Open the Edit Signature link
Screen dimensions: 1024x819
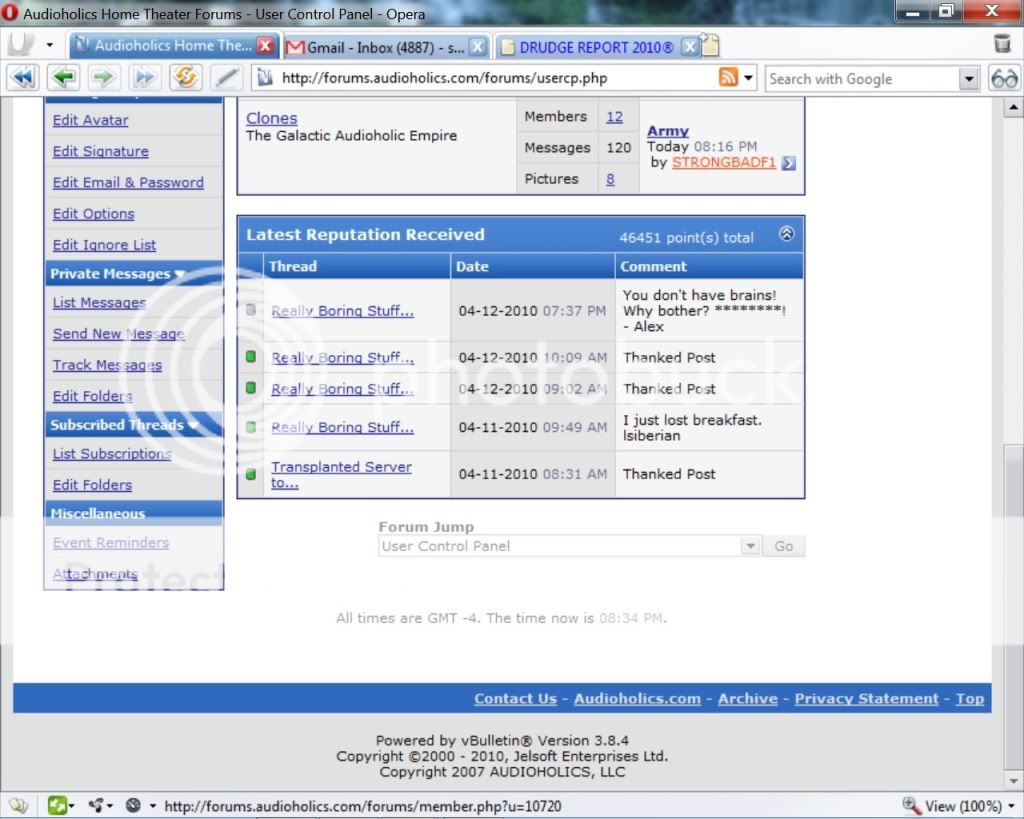coord(100,151)
